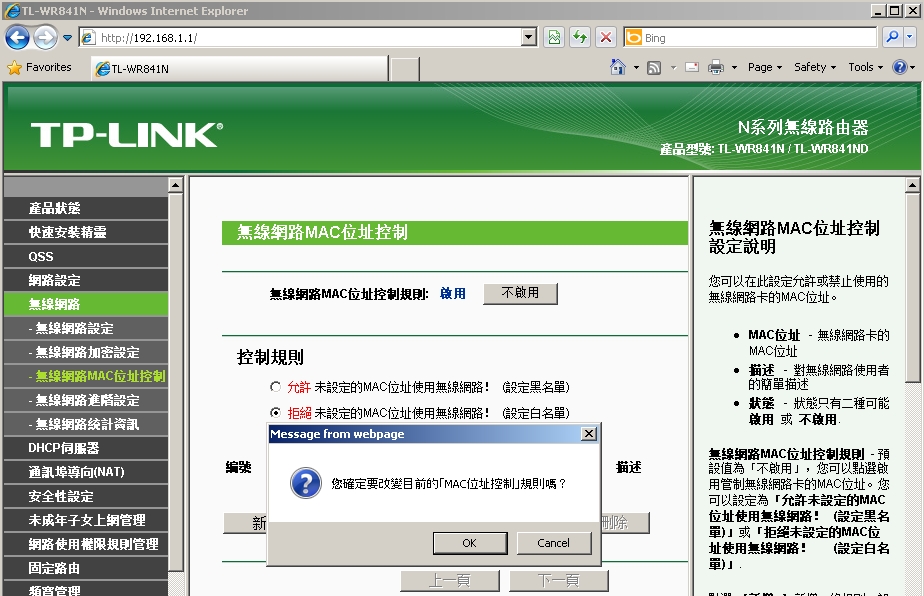This screenshot has height=596, width=924.
Task: Open 未成年子女上網管理 sidebar item
Action: [85, 520]
